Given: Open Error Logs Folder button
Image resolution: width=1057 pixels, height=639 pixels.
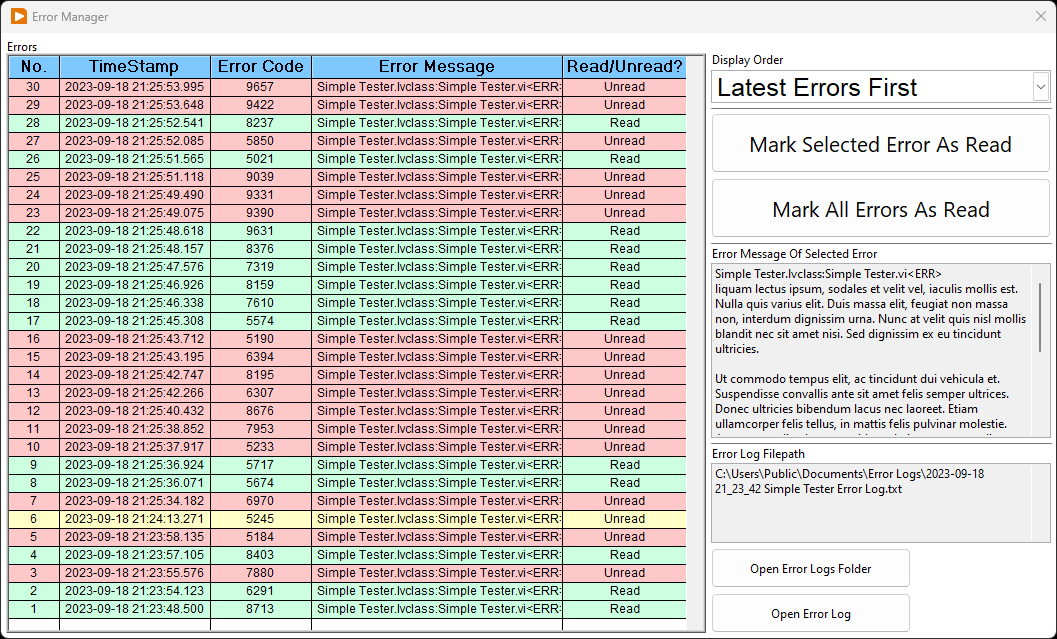Looking at the screenshot, I should (x=810, y=568).
